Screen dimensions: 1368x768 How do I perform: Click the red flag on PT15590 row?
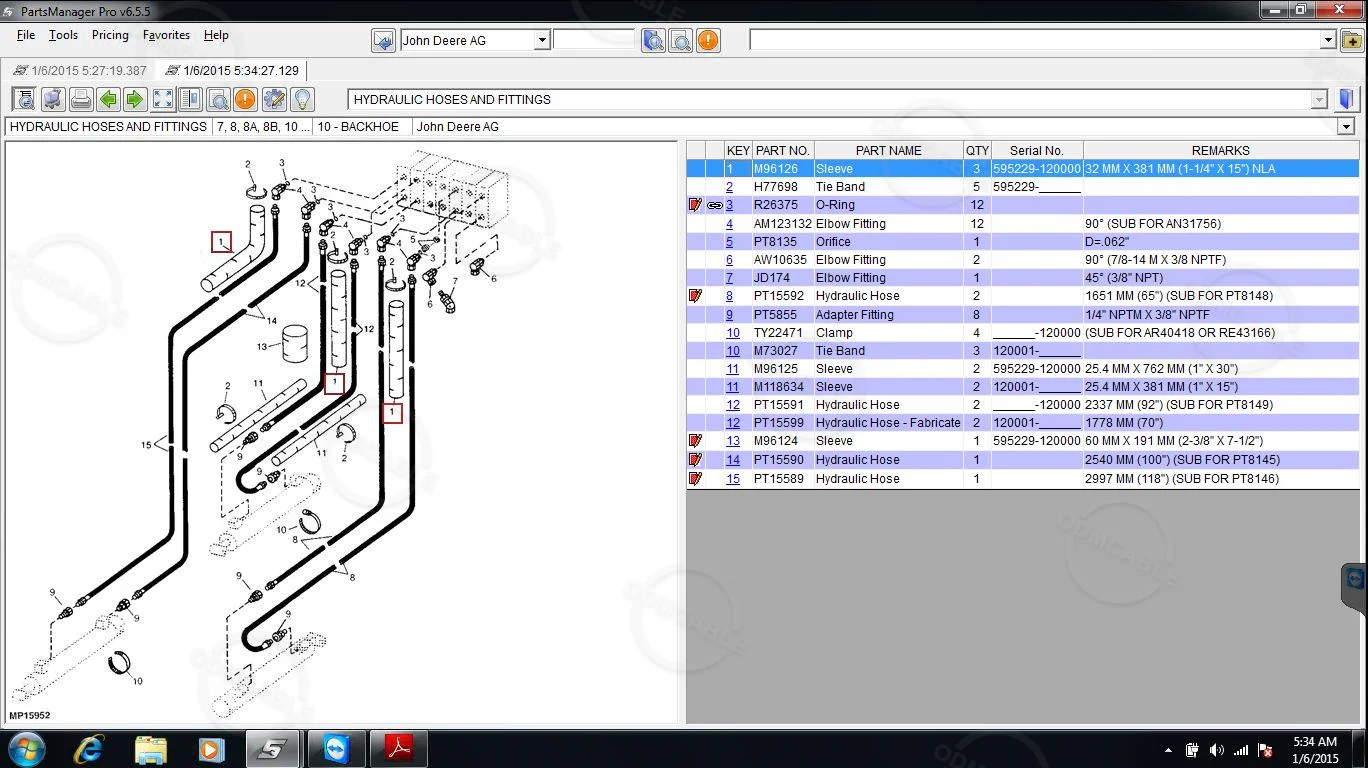point(696,460)
